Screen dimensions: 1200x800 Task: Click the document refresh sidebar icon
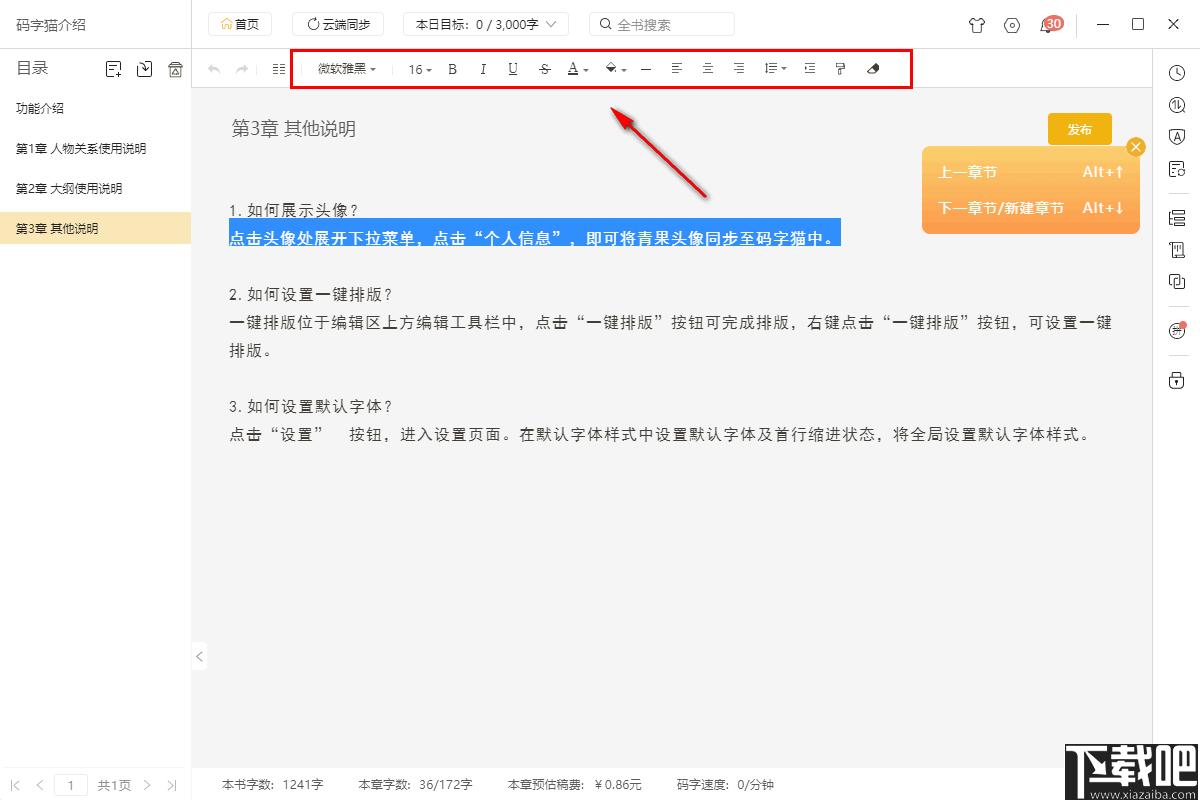(x=1176, y=169)
